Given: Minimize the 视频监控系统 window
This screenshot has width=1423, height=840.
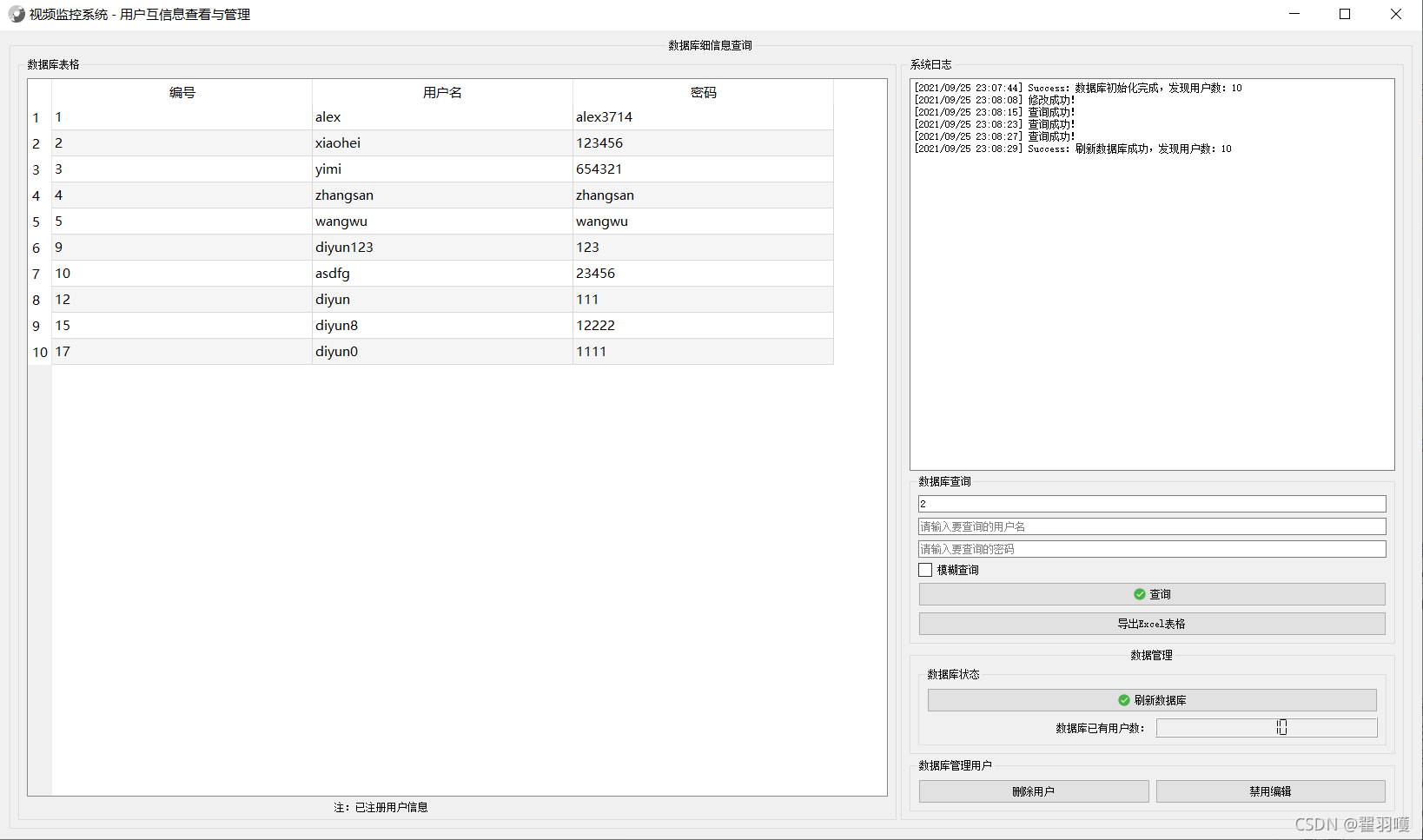Looking at the screenshot, I should [1294, 14].
